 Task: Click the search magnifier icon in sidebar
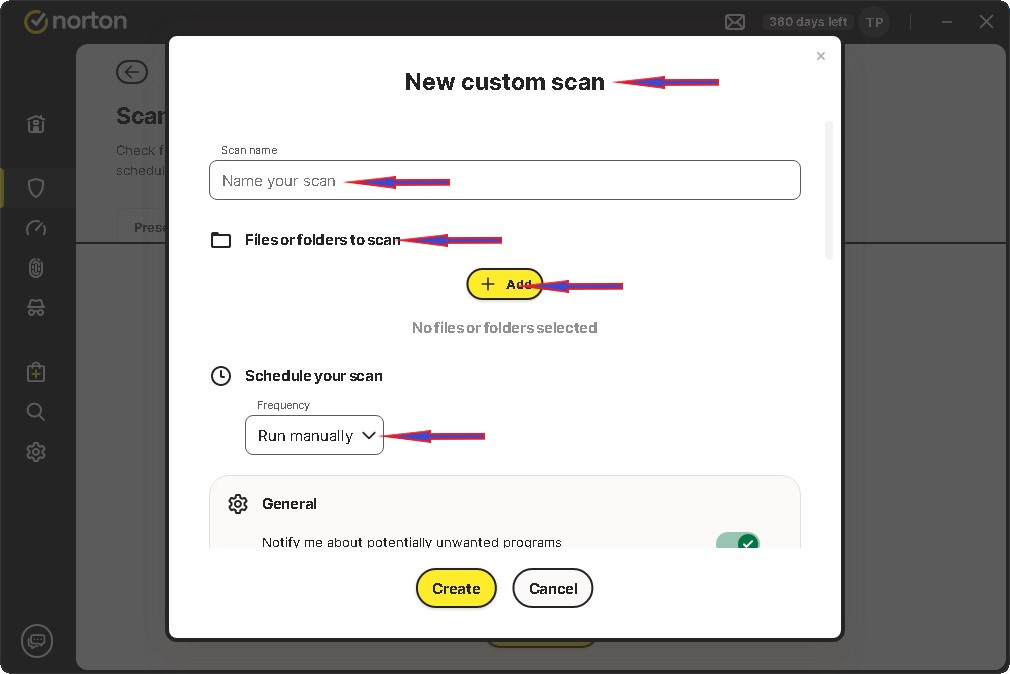coord(36,411)
